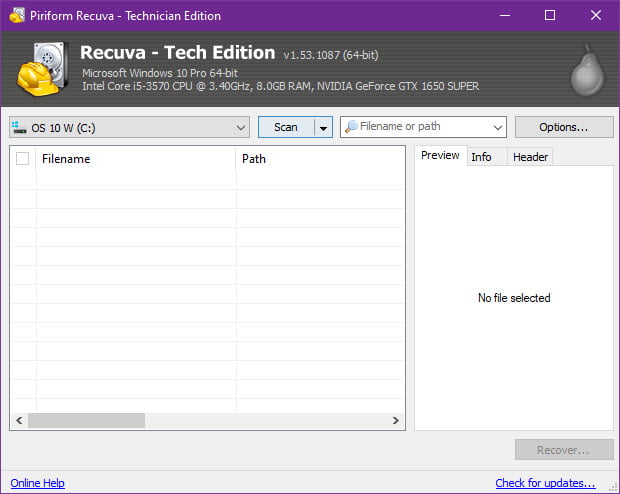Image resolution: width=620 pixels, height=494 pixels.
Task: Open the Scan button dropdown arrow
Action: (323, 127)
